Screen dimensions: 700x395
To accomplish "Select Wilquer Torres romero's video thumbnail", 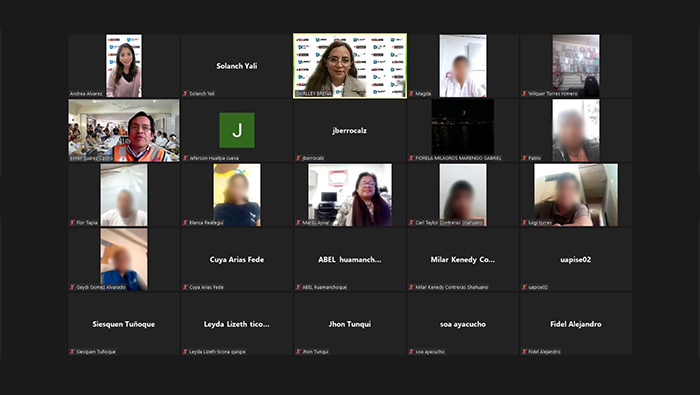I will [576, 66].
